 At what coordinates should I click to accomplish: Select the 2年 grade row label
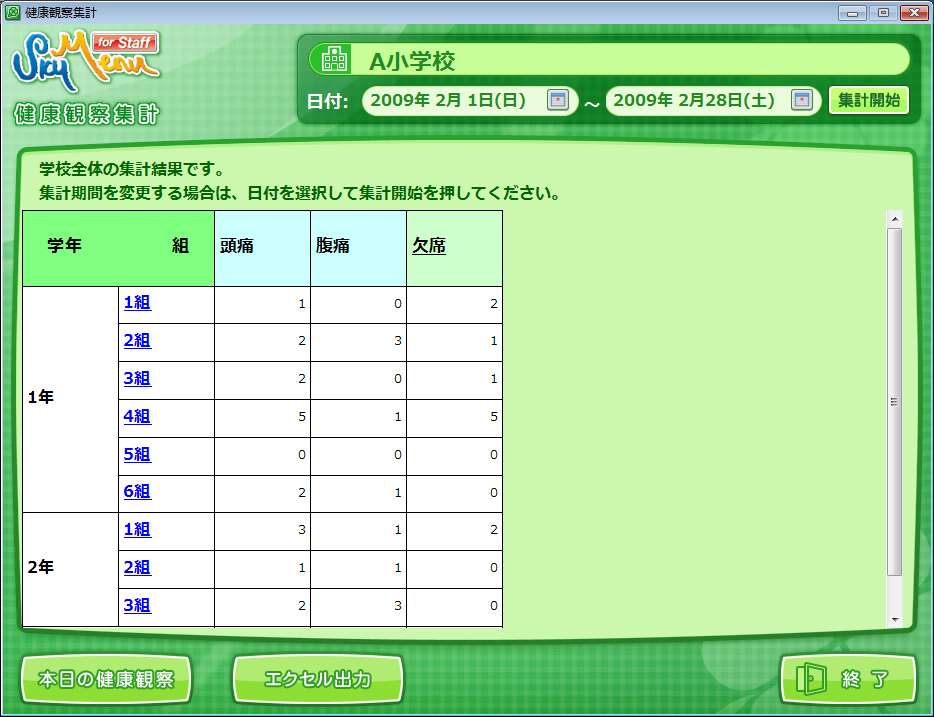pyautogui.click(x=41, y=567)
